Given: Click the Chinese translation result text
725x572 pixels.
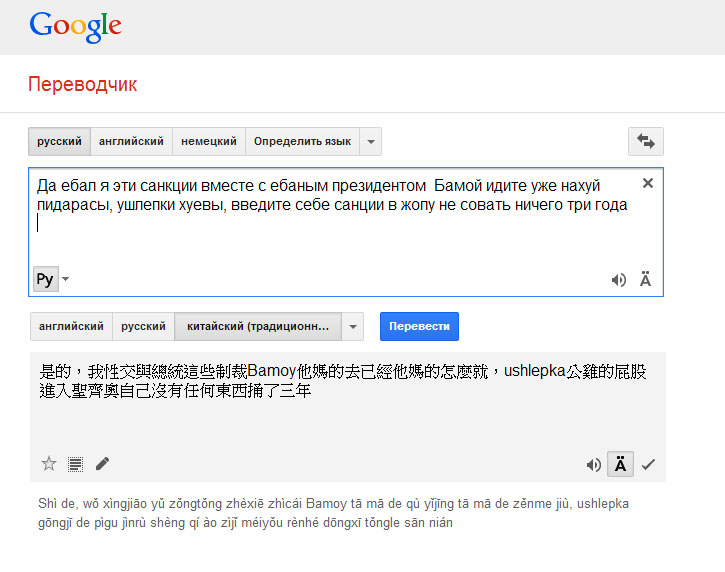Looking at the screenshot, I should click(343, 381).
